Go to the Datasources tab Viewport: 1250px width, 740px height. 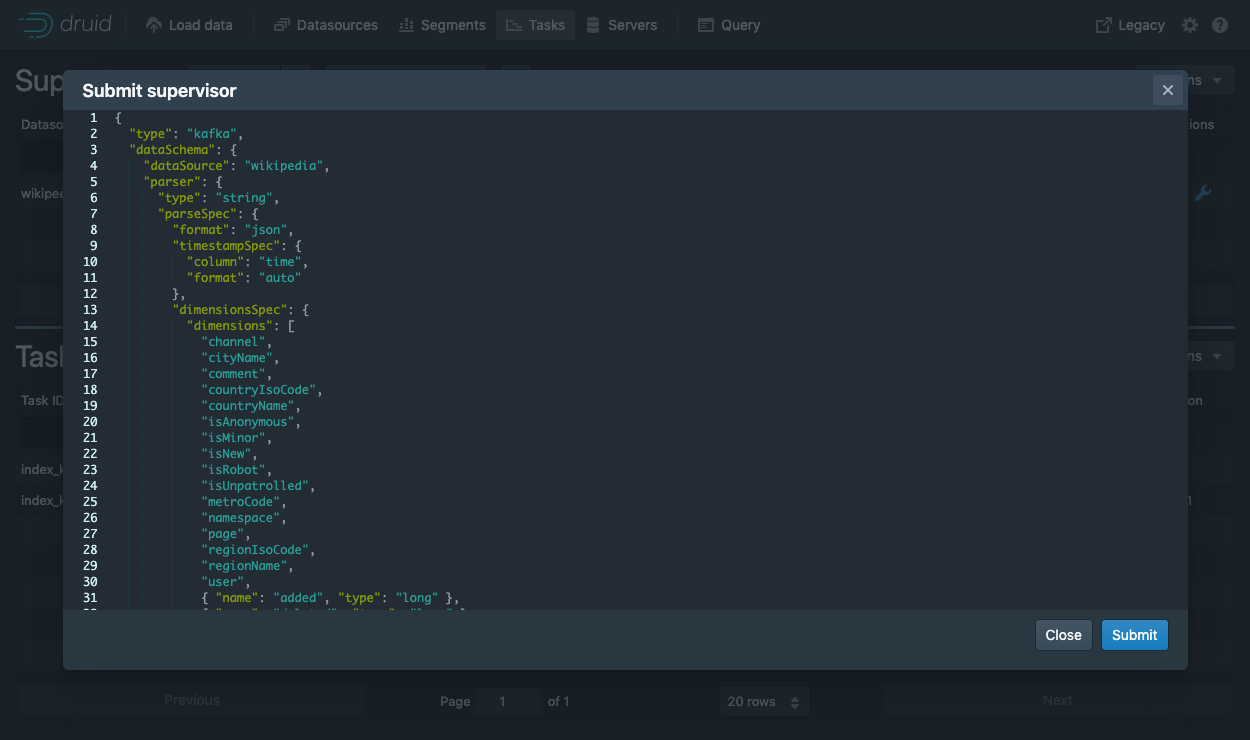325,25
